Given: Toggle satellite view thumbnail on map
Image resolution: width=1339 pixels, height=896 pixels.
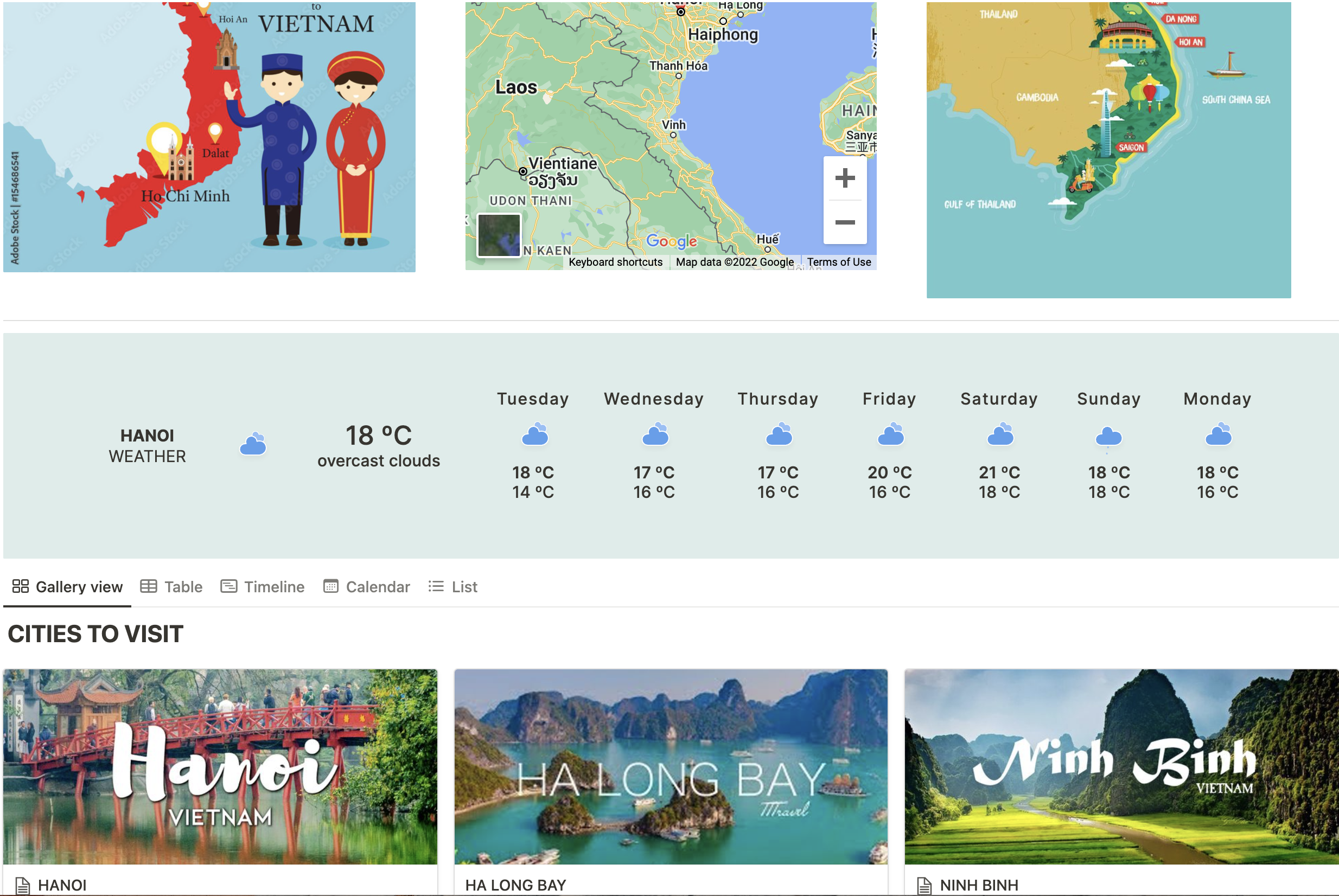Looking at the screenshot, I should [499, 235].
